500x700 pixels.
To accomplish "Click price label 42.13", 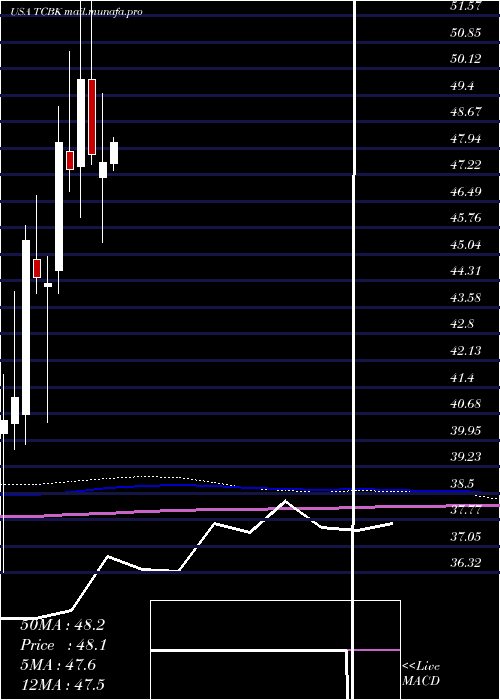I will pos(467,351).
